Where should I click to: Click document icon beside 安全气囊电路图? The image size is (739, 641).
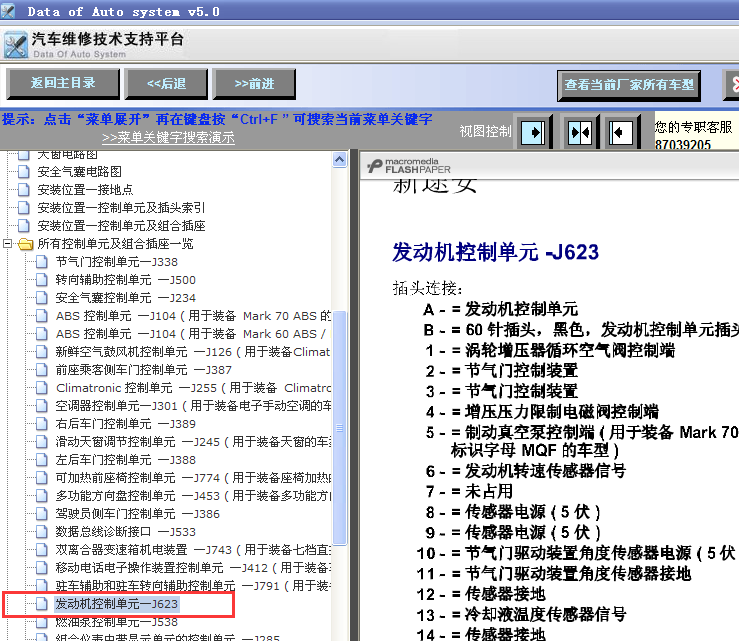pyautogui.click(x=24, y=172)
